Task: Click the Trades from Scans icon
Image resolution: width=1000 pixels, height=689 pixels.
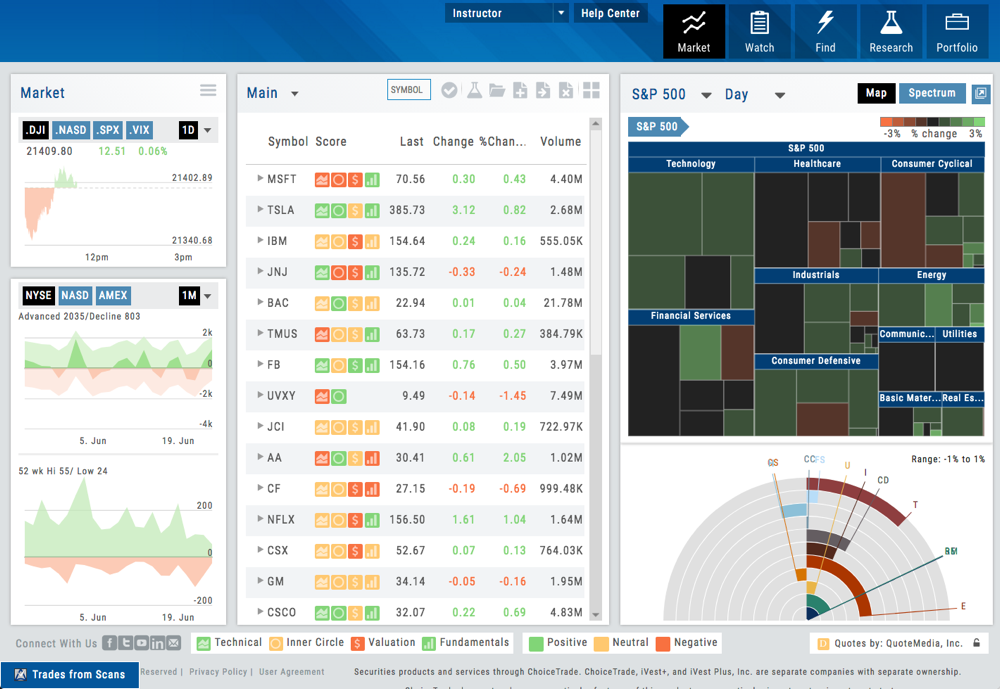Action: click(x=20, y=674)
